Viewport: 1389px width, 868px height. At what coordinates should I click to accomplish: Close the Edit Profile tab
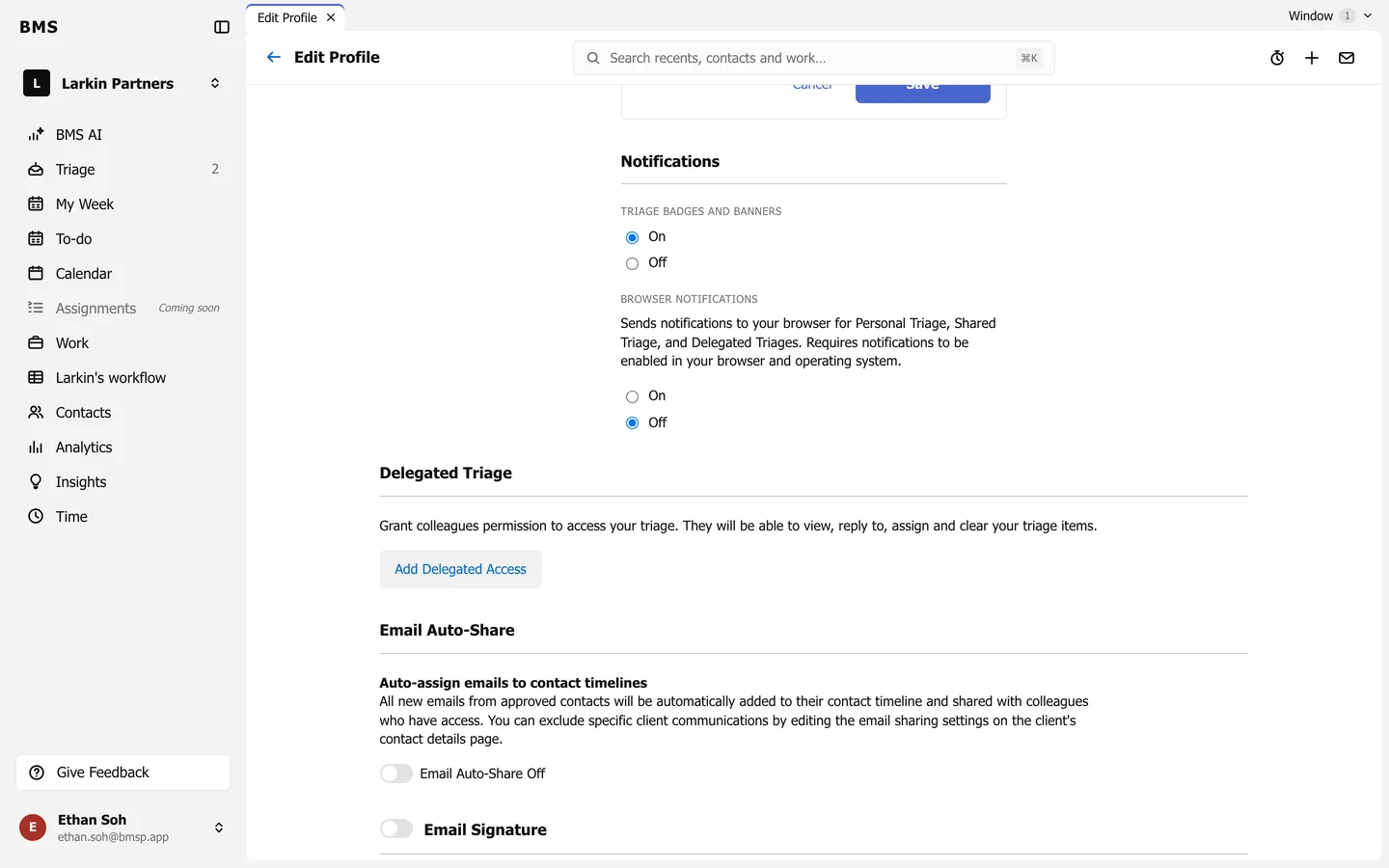(331, 17)
